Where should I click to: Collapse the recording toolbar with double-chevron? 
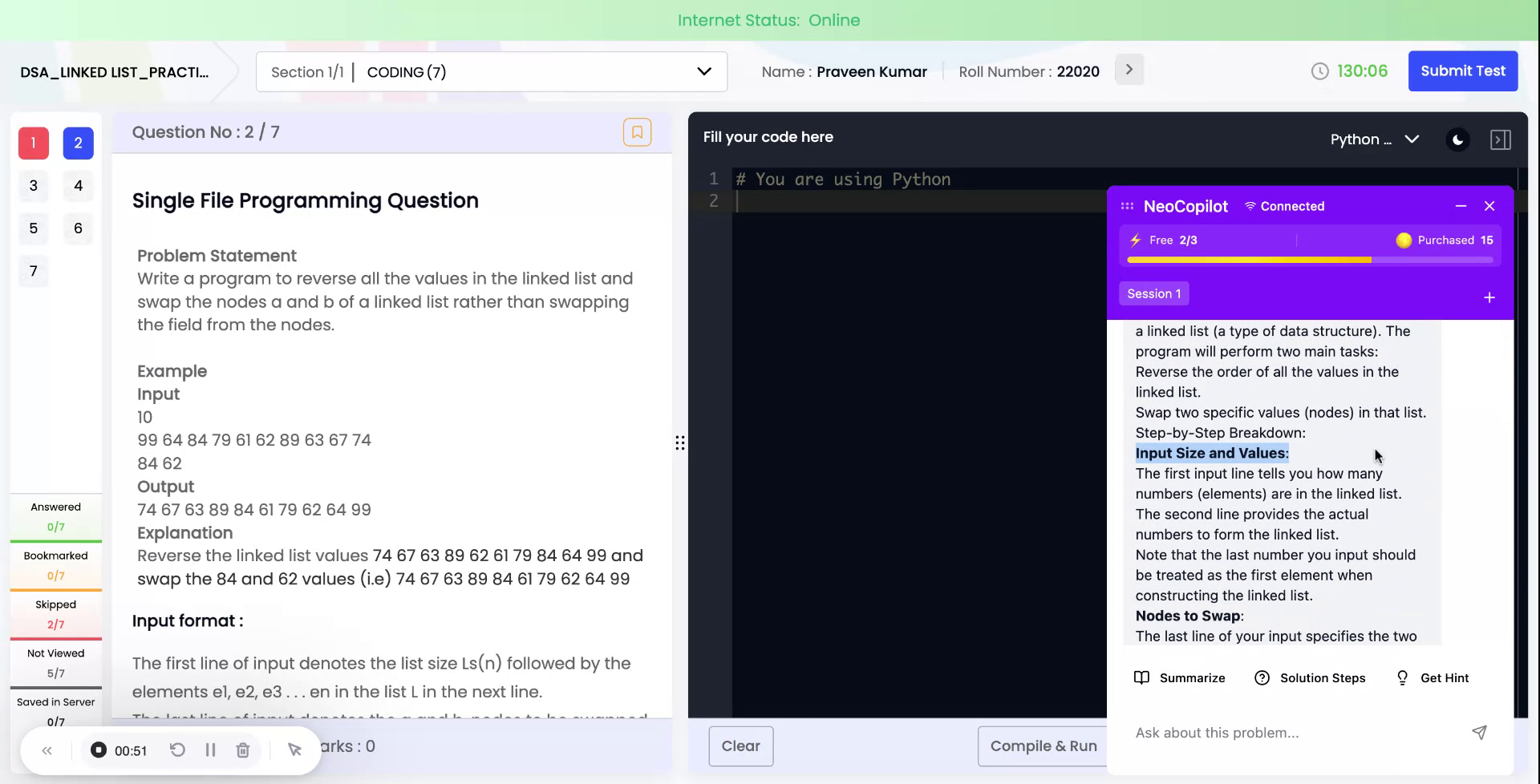pos(47,750)
